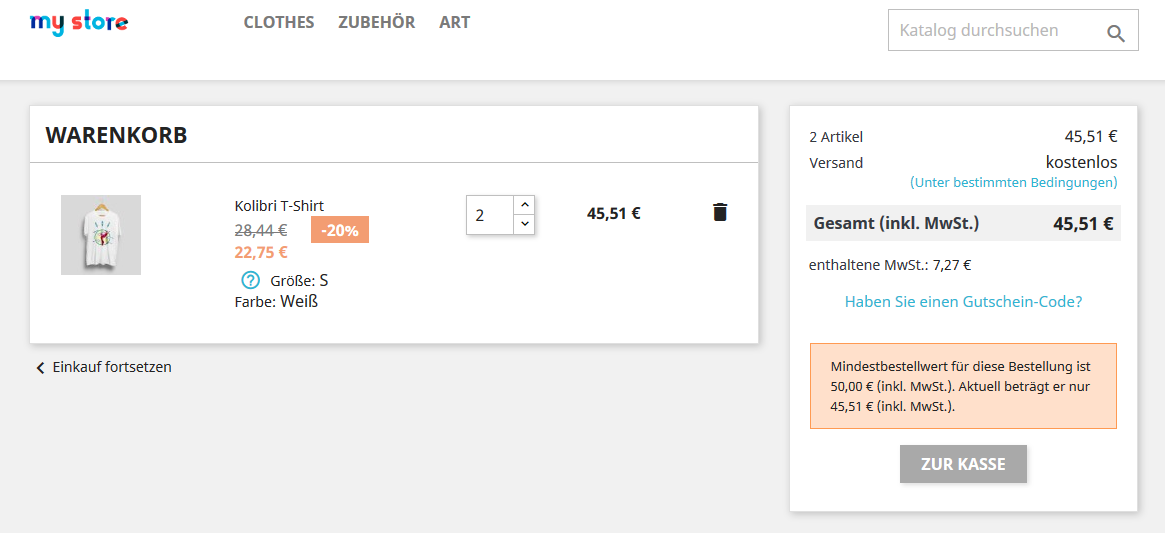Click Unter bestimmten Bedingungen shipping link

(x=1013, y=183)
